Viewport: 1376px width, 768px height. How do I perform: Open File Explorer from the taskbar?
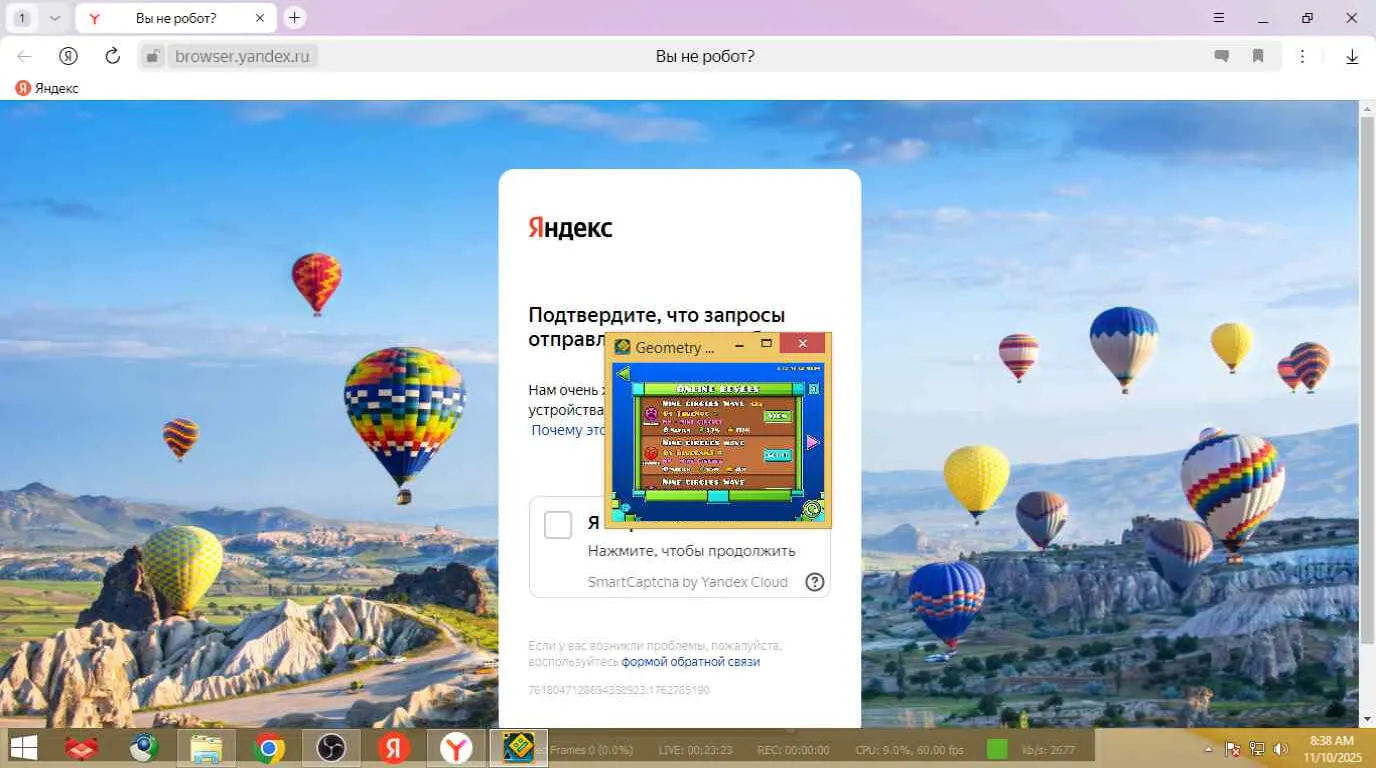click(206, 748)
